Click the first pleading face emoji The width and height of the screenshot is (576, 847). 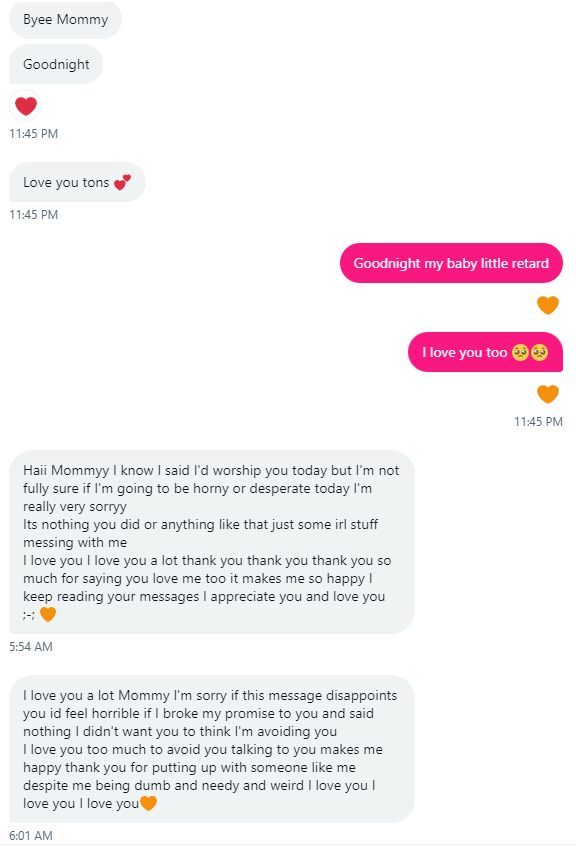pos(520,352)
